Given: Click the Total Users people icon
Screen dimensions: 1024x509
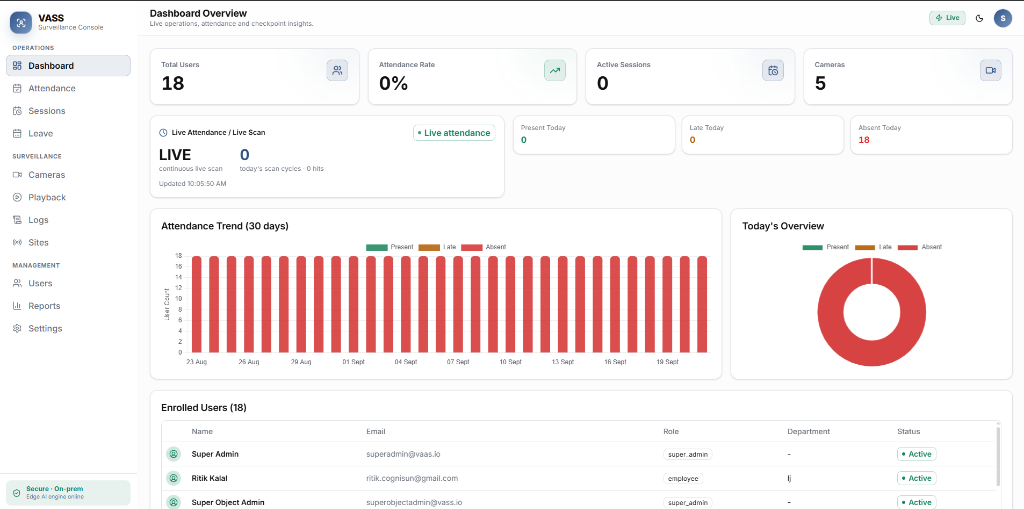Looking at the screenshot, I should click(337, 70).
